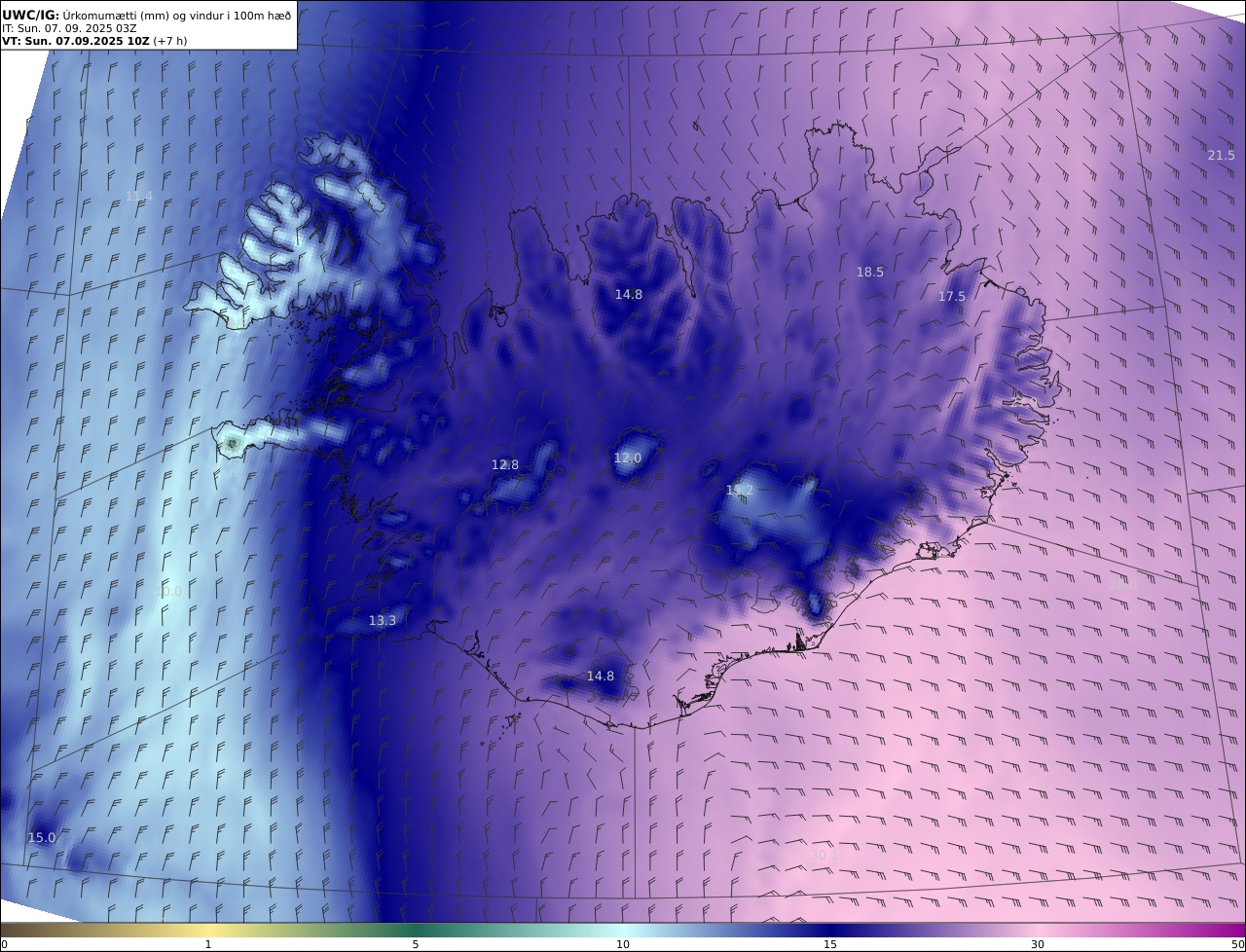Screen dimensions: 1246x952
Task: Click the faint 28.0 value label over the sea
Action: [x=1123, y=584]
